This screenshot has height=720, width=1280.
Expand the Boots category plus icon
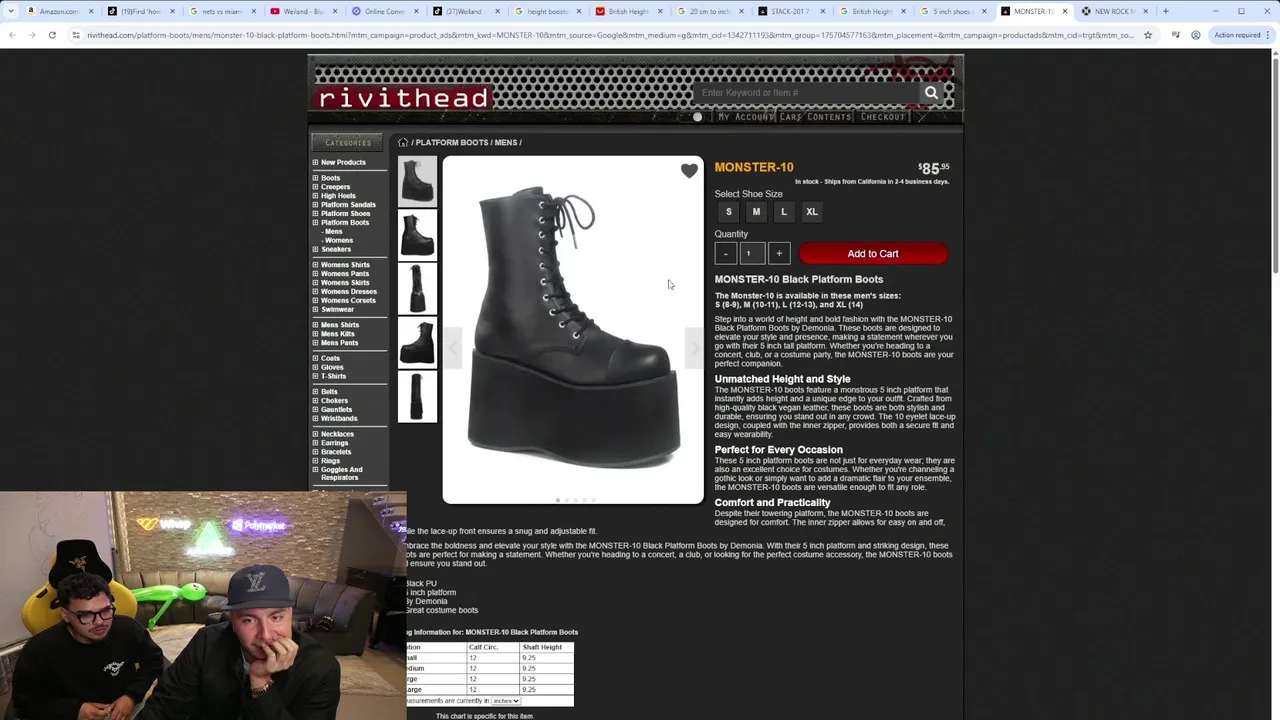click(x=315, y=178)
